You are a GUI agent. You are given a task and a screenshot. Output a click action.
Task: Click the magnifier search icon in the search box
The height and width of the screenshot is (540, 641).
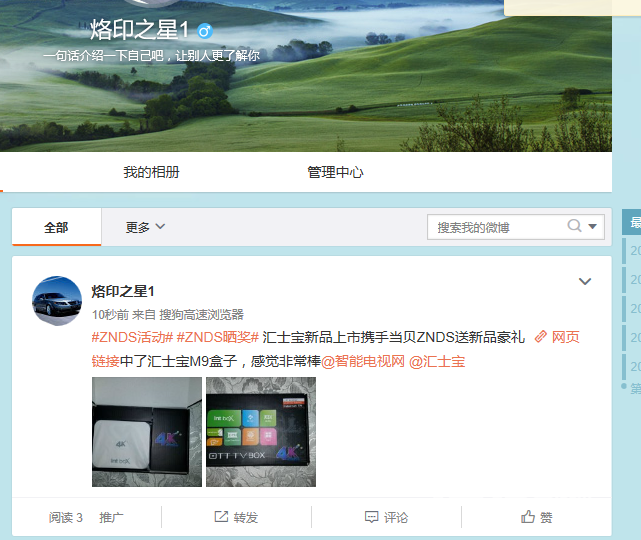coord(574,226)
